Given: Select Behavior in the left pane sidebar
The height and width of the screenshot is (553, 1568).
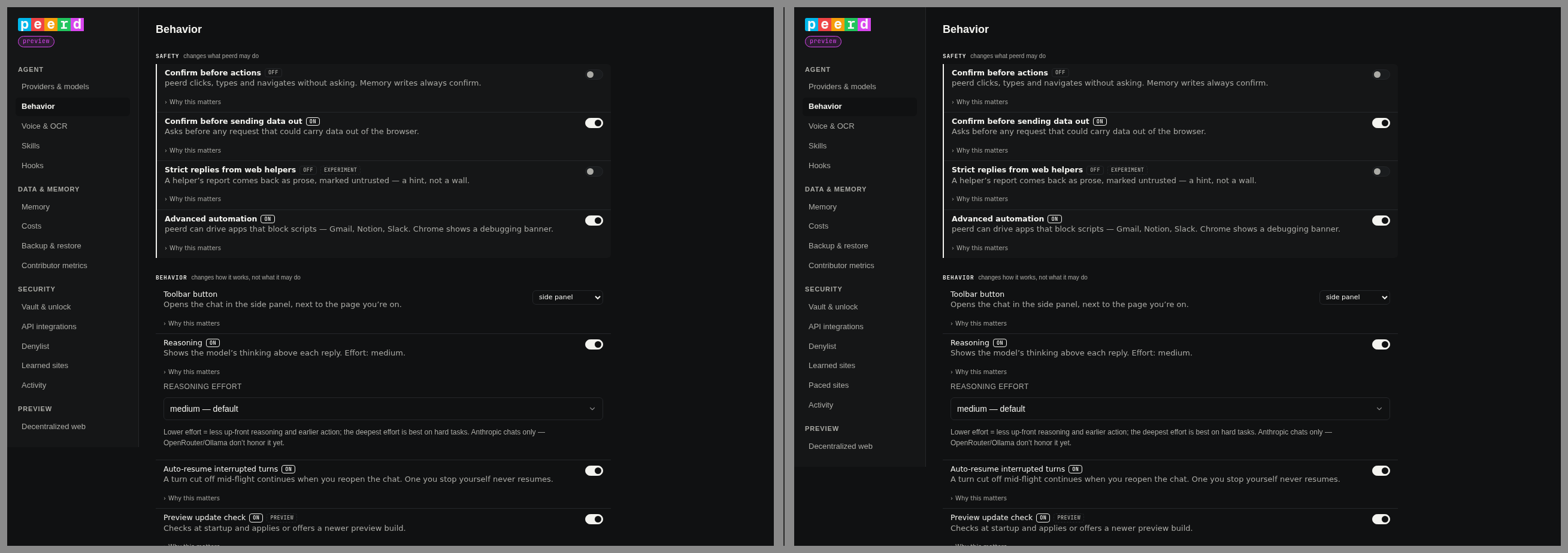Looking at the screenshot, I should (x=72, y=107).
